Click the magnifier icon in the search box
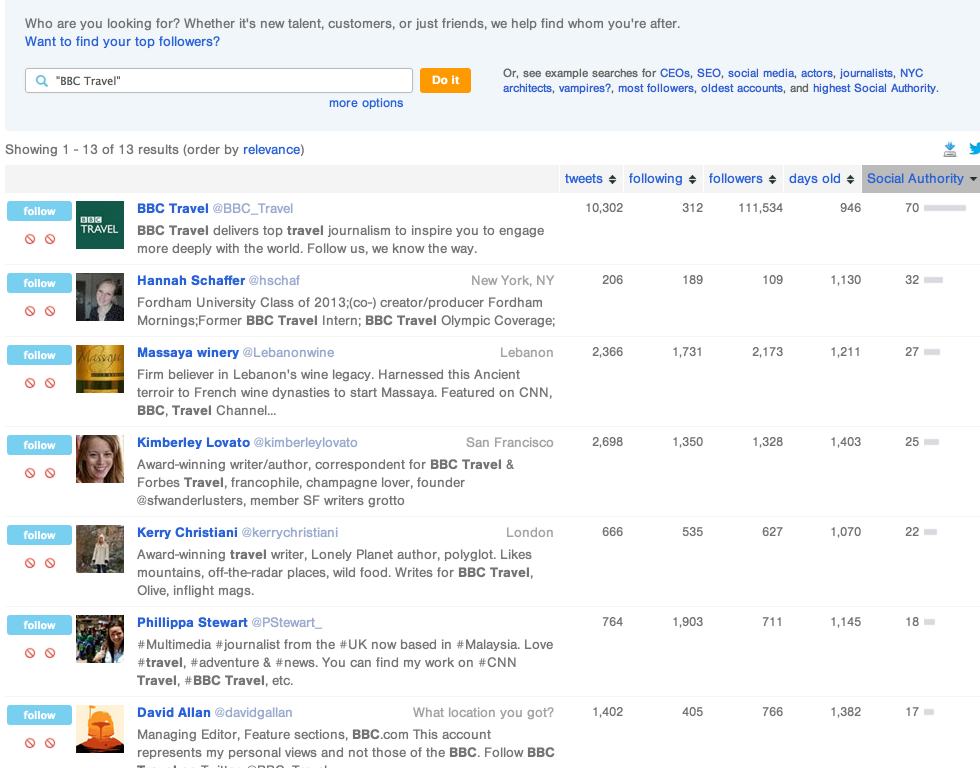The image size is (980, 768). [41, 81]
